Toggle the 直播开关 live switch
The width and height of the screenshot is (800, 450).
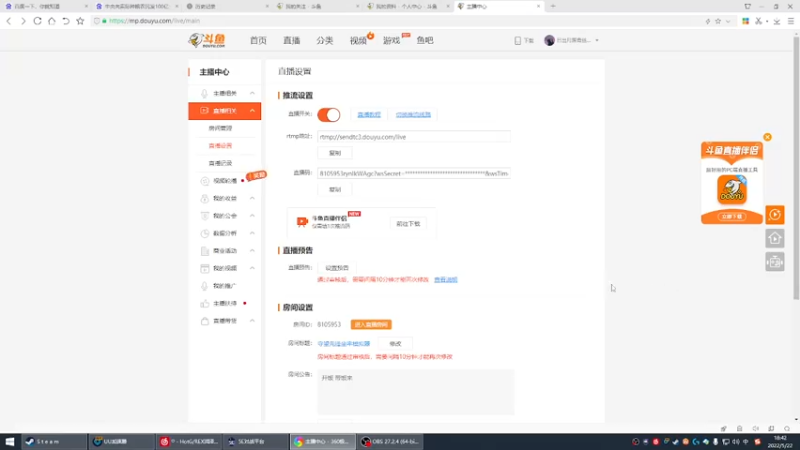(329, 115)
